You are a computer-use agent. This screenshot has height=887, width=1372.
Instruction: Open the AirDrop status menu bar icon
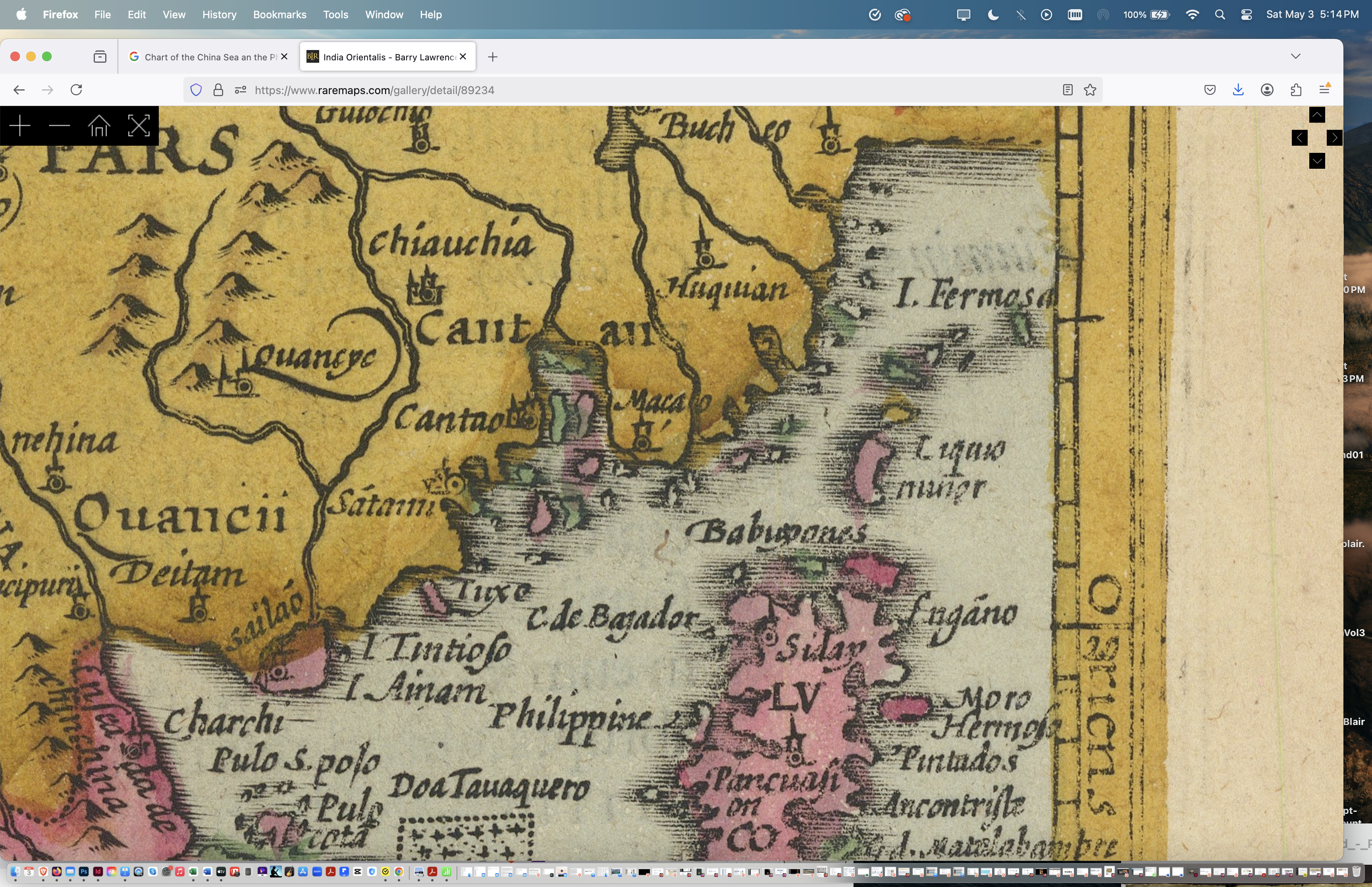(x=1102, y=14)
